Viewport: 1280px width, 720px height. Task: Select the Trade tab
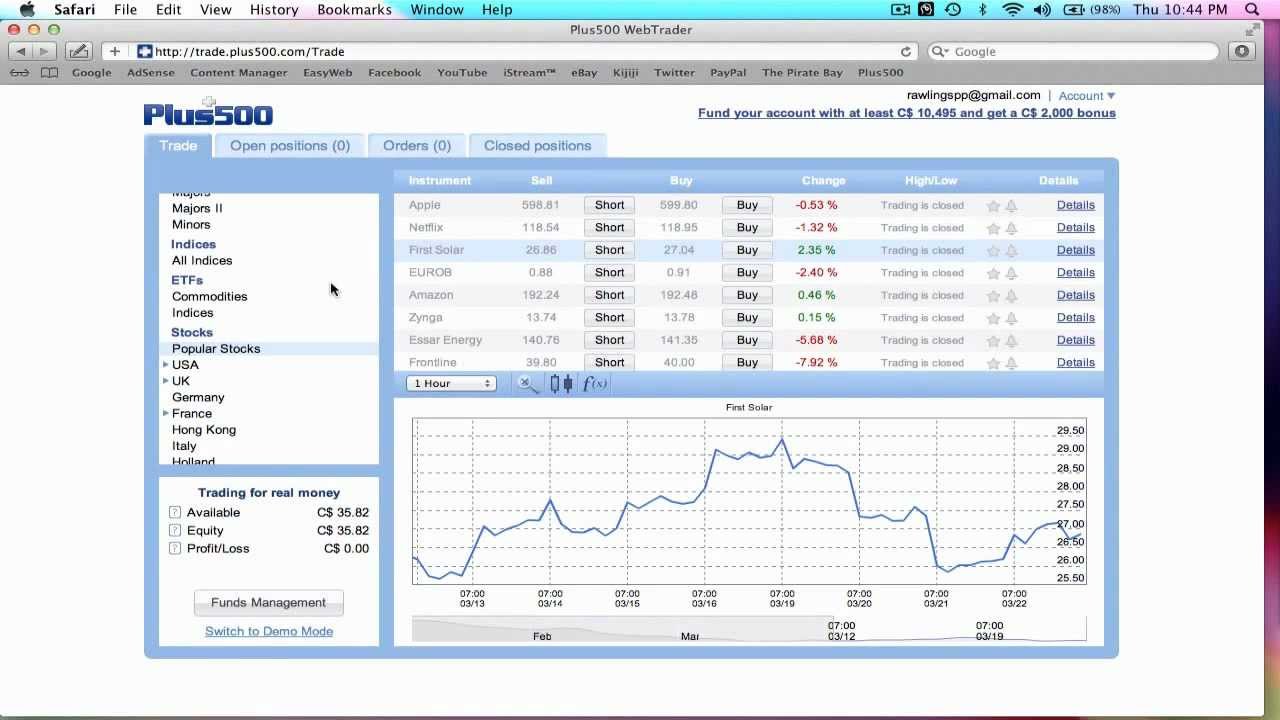(178, 146)
